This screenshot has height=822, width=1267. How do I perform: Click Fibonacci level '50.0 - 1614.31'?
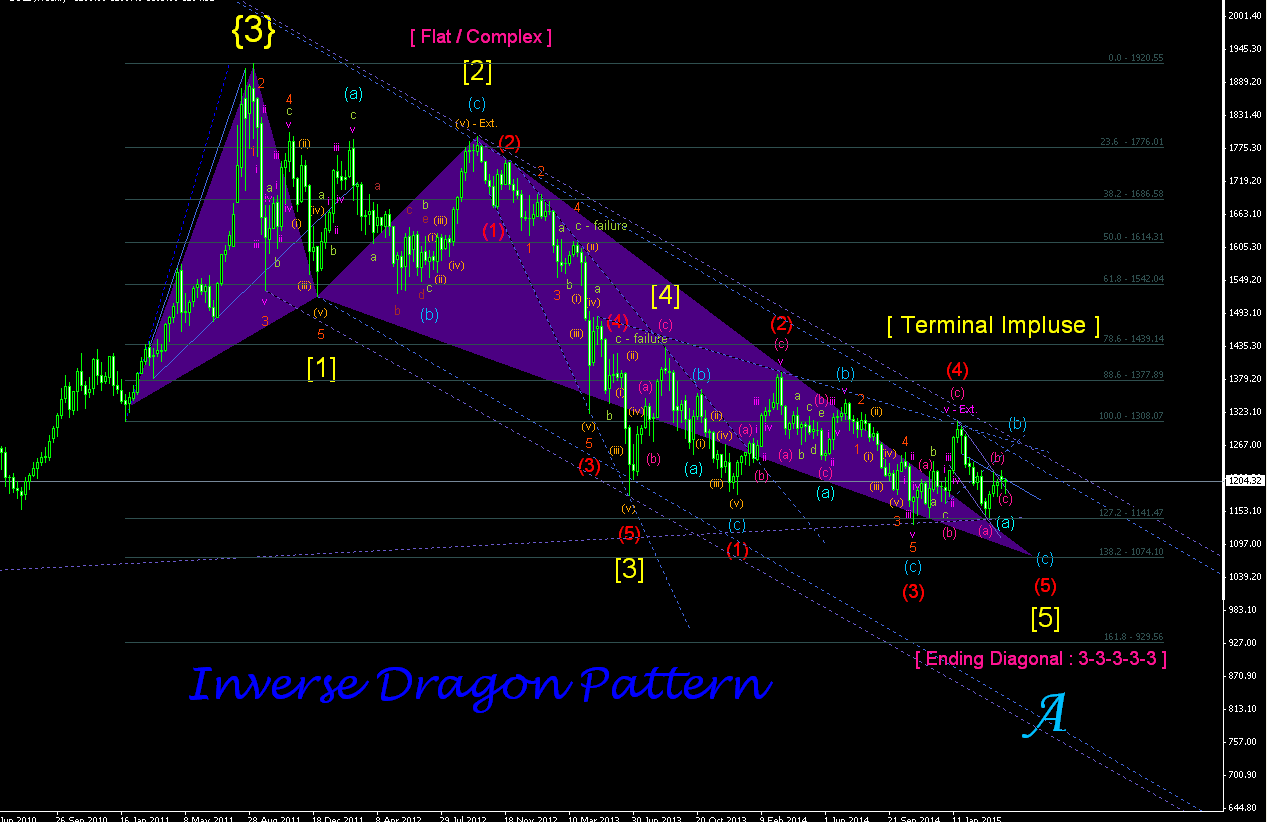(x=1133, y=237)
